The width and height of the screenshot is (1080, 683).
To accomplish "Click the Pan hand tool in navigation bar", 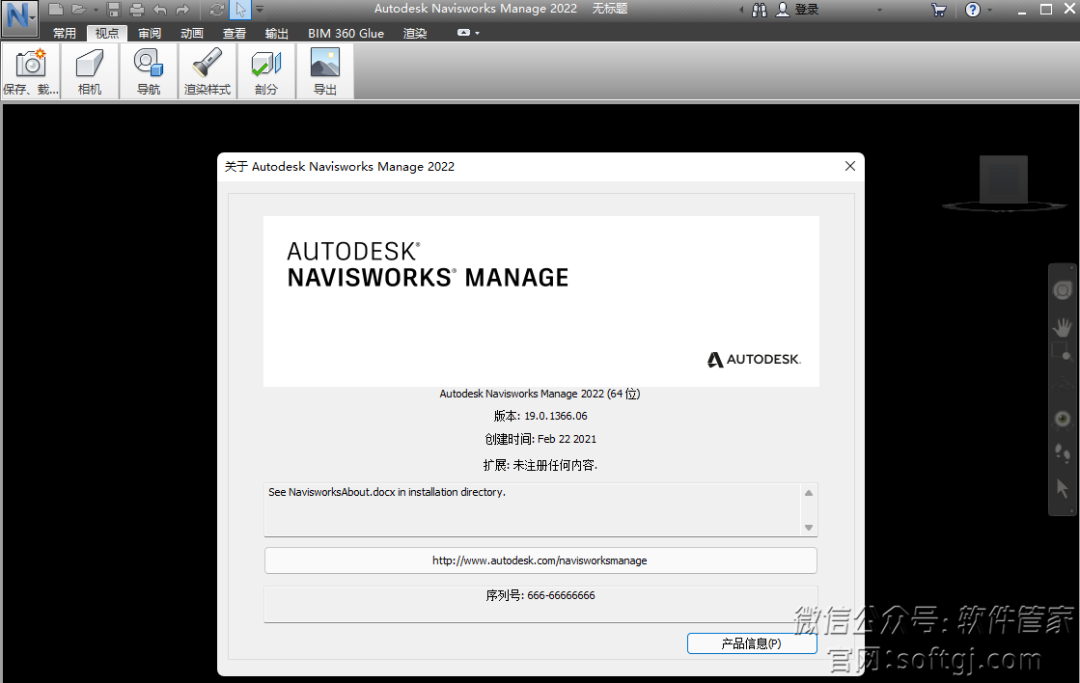I will coord(1062,326).
